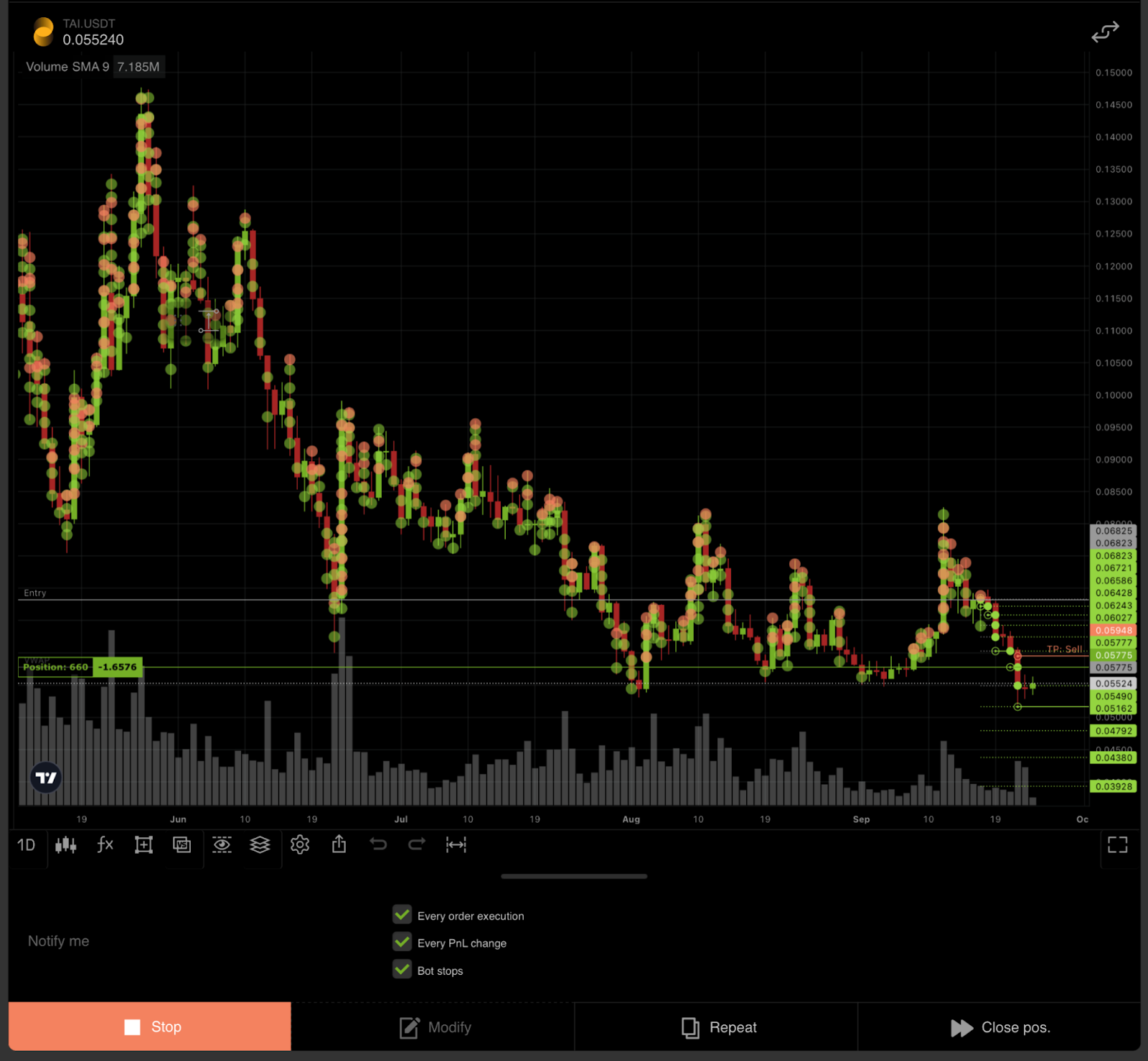Toggle Every PnL change checkbox

coord(403,942)
